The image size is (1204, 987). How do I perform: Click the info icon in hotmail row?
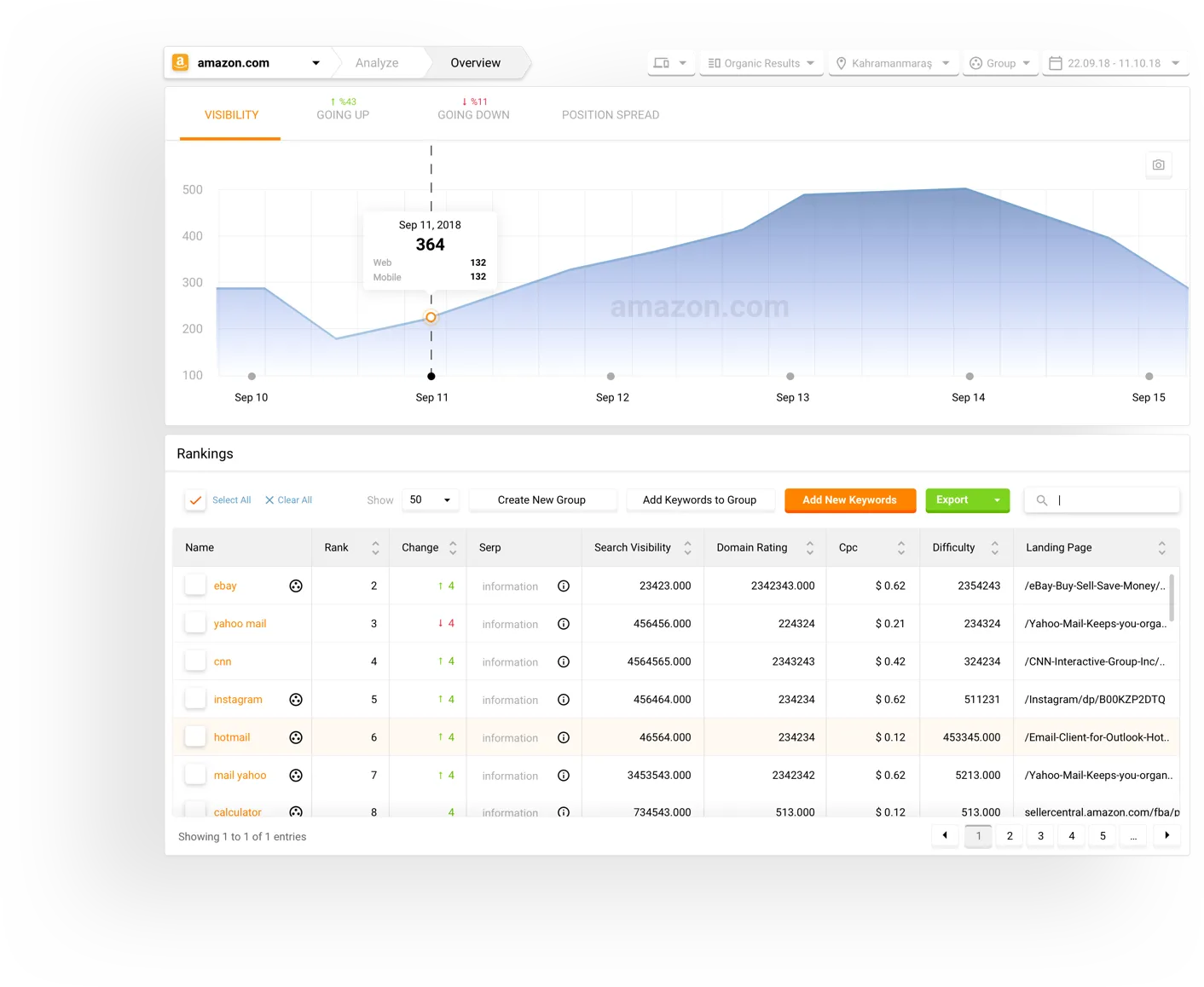coord(564,738)
